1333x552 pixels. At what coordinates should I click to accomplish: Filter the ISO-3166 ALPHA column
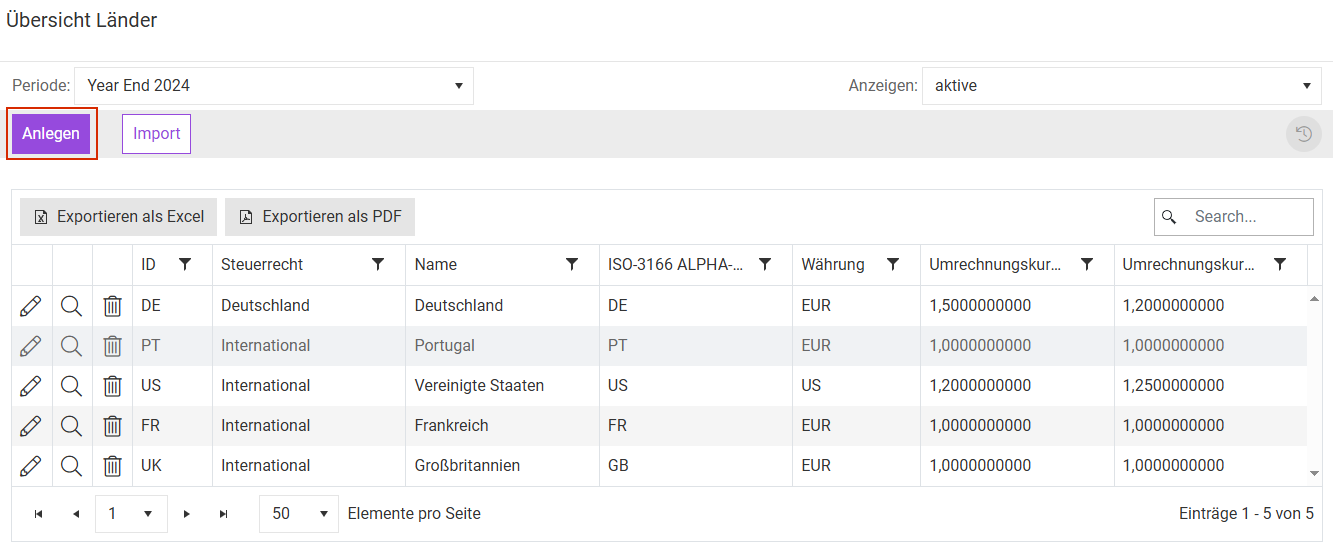tap(765, 265)
